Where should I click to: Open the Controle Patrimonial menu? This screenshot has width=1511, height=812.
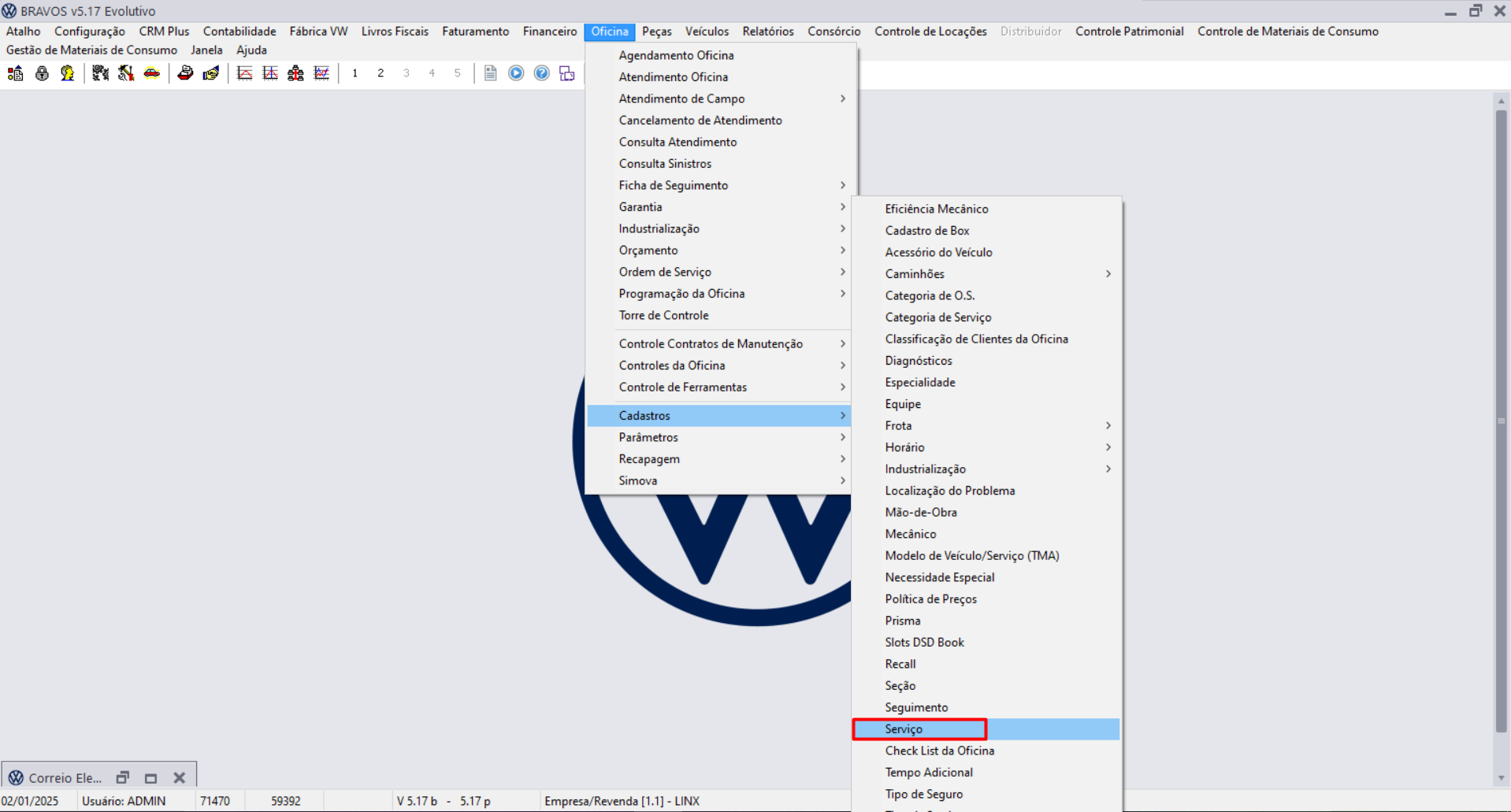(1129, 32)
